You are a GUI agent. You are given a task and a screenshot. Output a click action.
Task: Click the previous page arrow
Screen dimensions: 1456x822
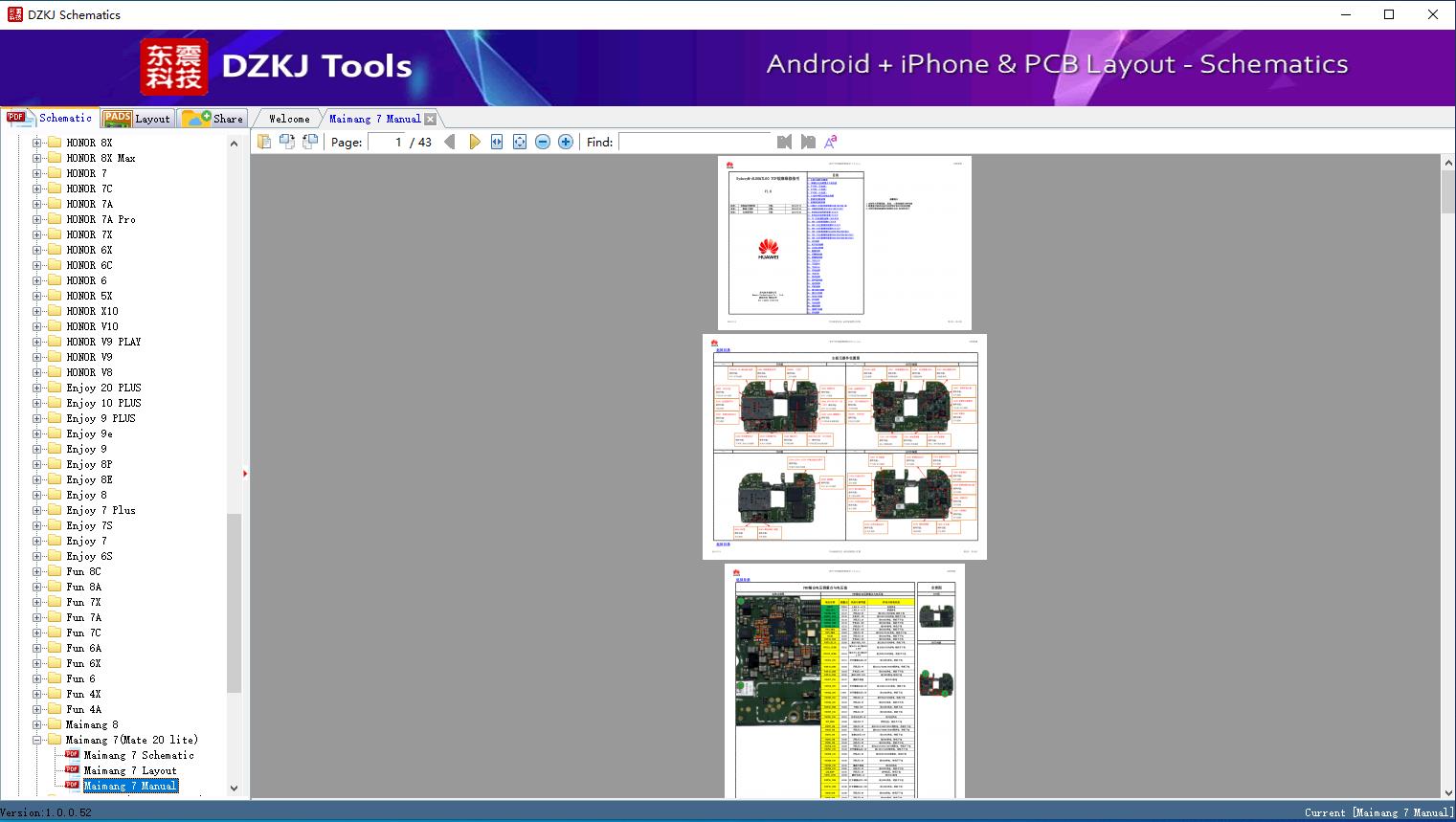pyautogui.click(x=450, y=142)
